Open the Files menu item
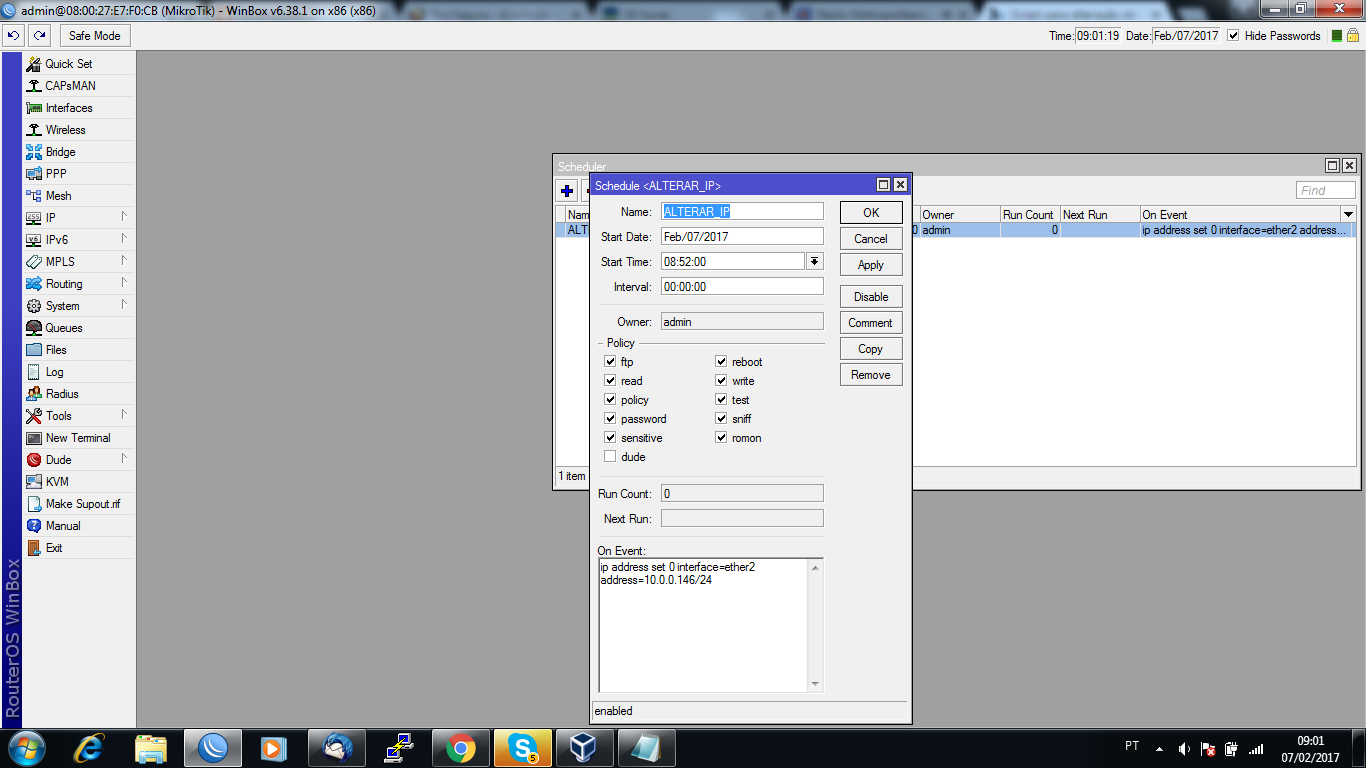The height and width of the screenshot is (768, 1366). 56,349
